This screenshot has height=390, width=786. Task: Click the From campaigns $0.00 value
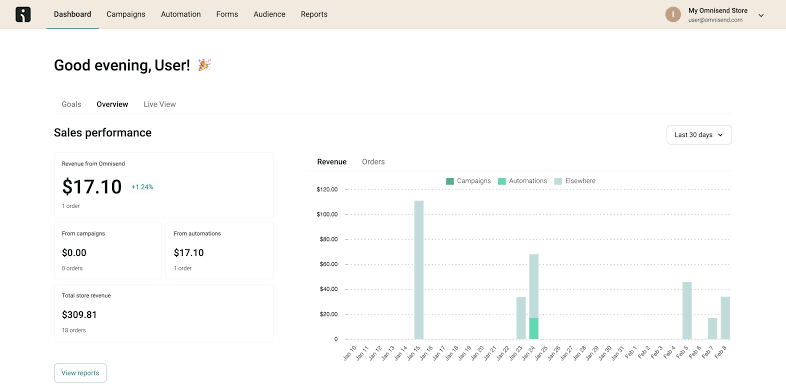[74, 253]
